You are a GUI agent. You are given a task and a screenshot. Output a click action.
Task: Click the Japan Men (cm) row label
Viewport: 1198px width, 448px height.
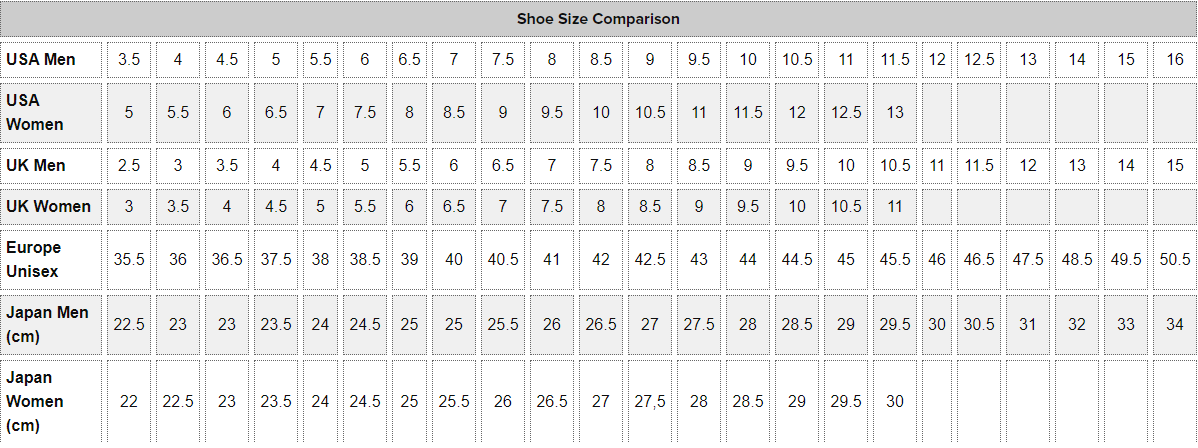click(x=47, y=324)
